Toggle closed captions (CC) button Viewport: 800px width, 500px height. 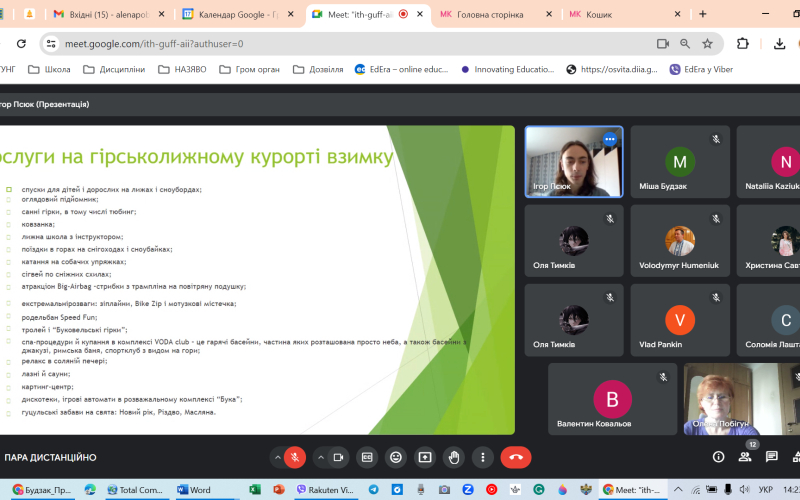(x=367, y=458)
